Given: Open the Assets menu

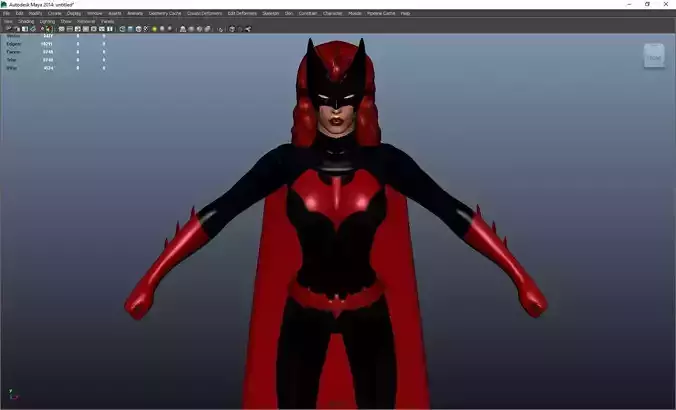Looking at the screenshot, I should pos(115,13).
